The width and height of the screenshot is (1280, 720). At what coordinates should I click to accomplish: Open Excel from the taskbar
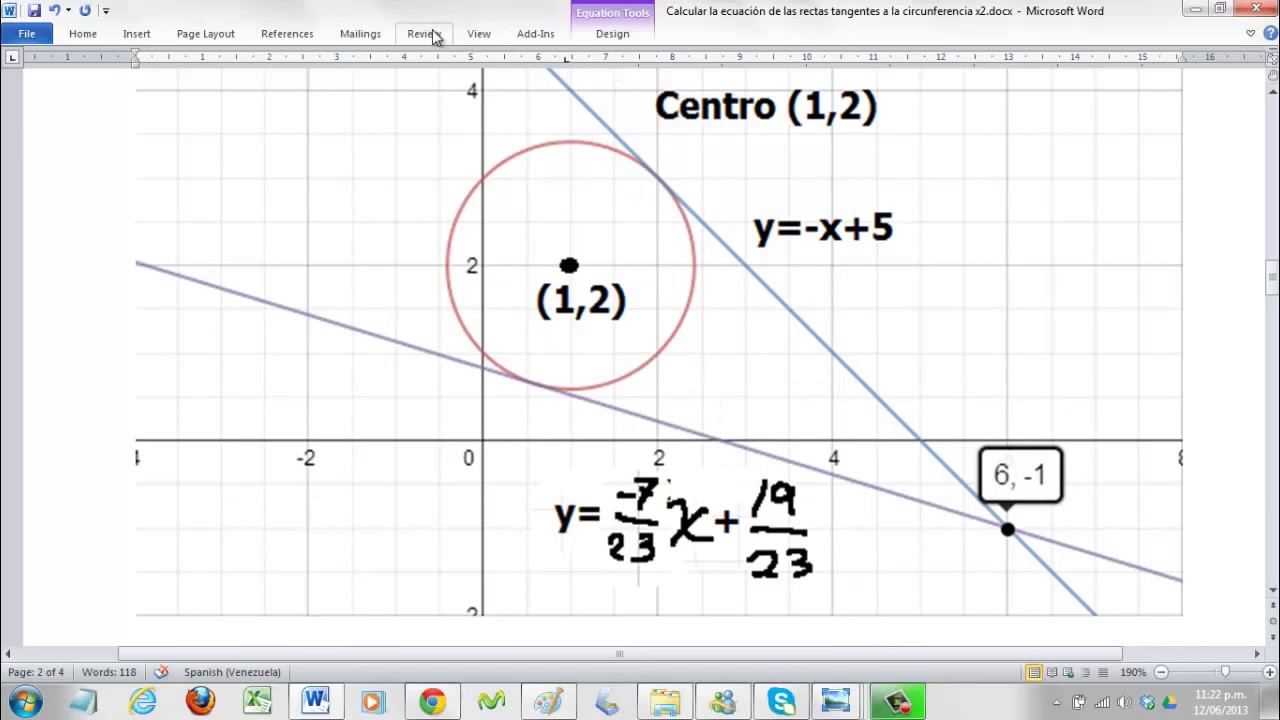(x=258, y=702)
